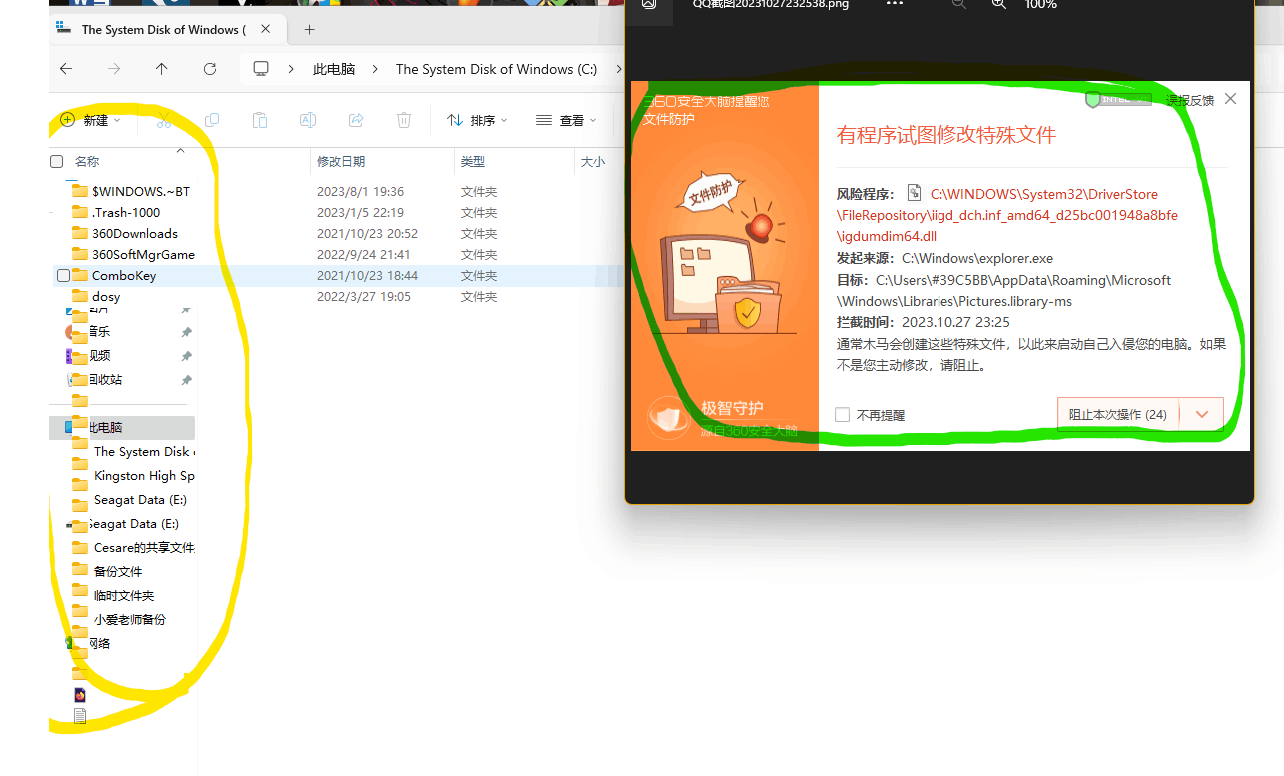Click the red igdumdim64.dll path link

tap(1007, 215)
